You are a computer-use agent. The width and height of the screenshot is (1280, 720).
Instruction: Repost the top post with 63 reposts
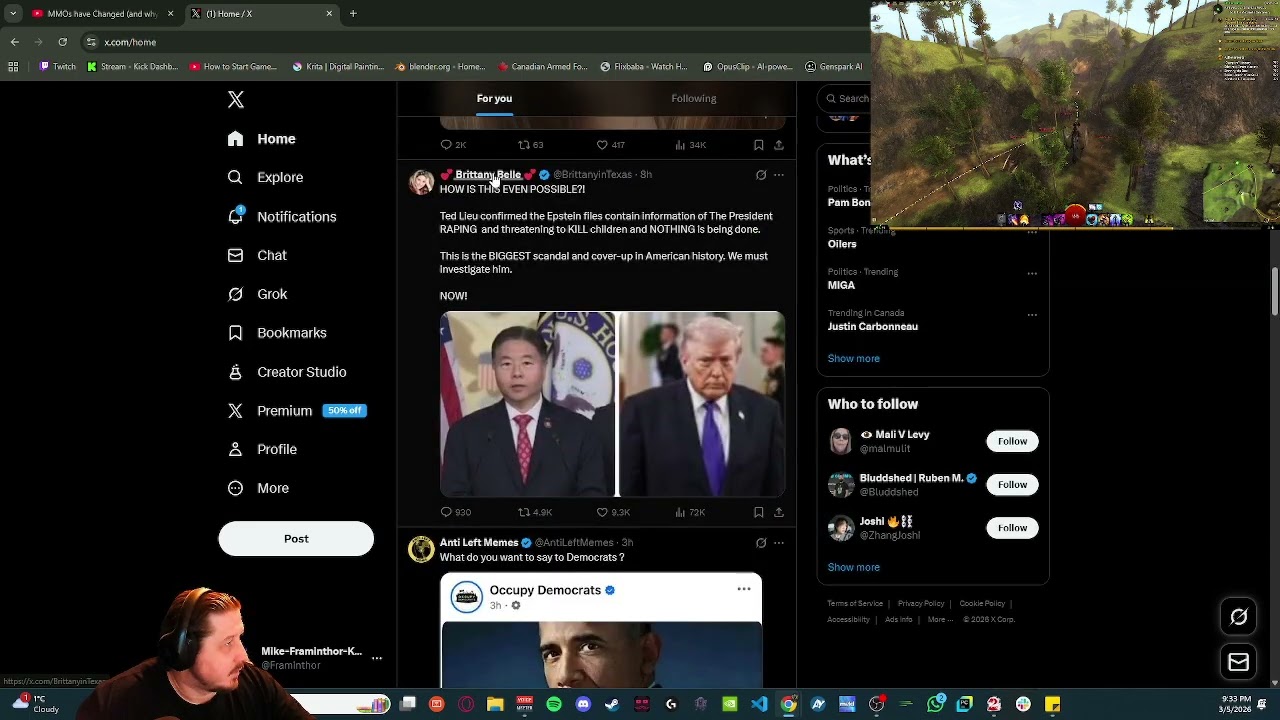530,145
